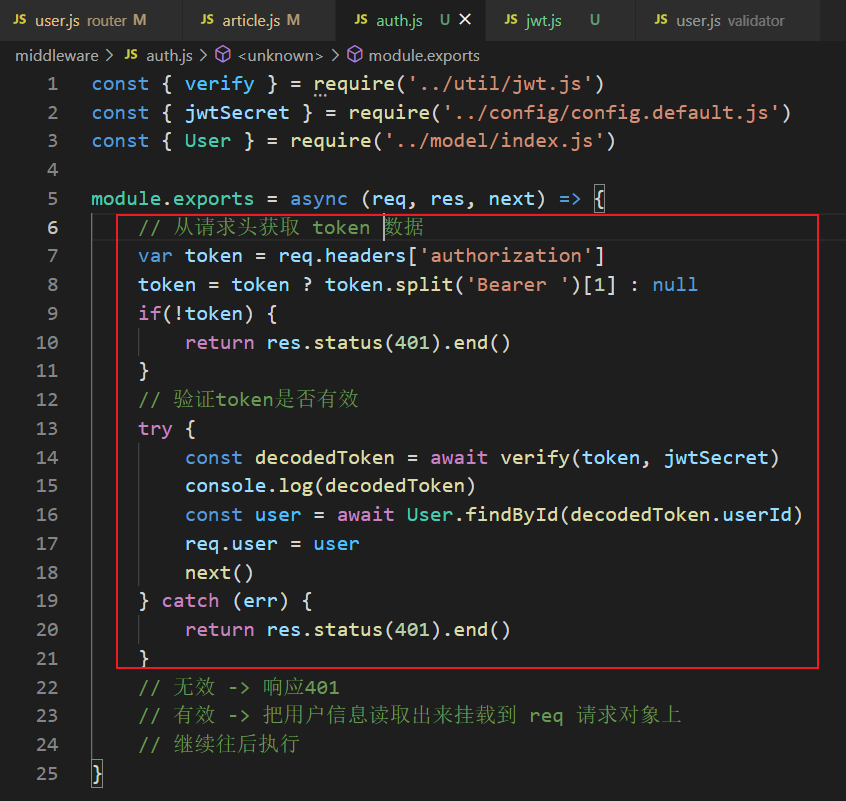This screenshot has width=846, height=801.
Task: Click the cube icon before module.exports
Action: (354, 54)
